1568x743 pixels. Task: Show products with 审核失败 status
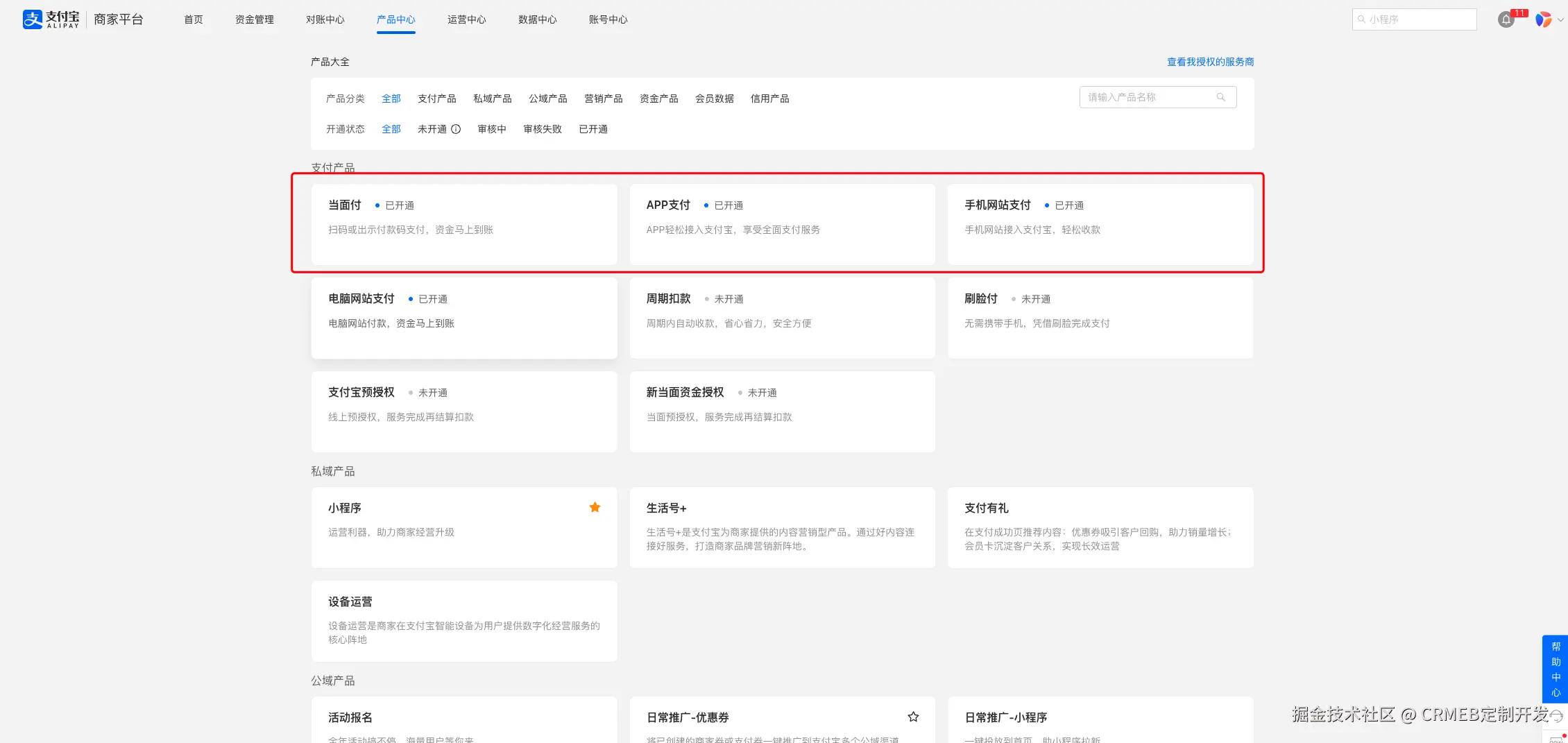click(543, 129)
